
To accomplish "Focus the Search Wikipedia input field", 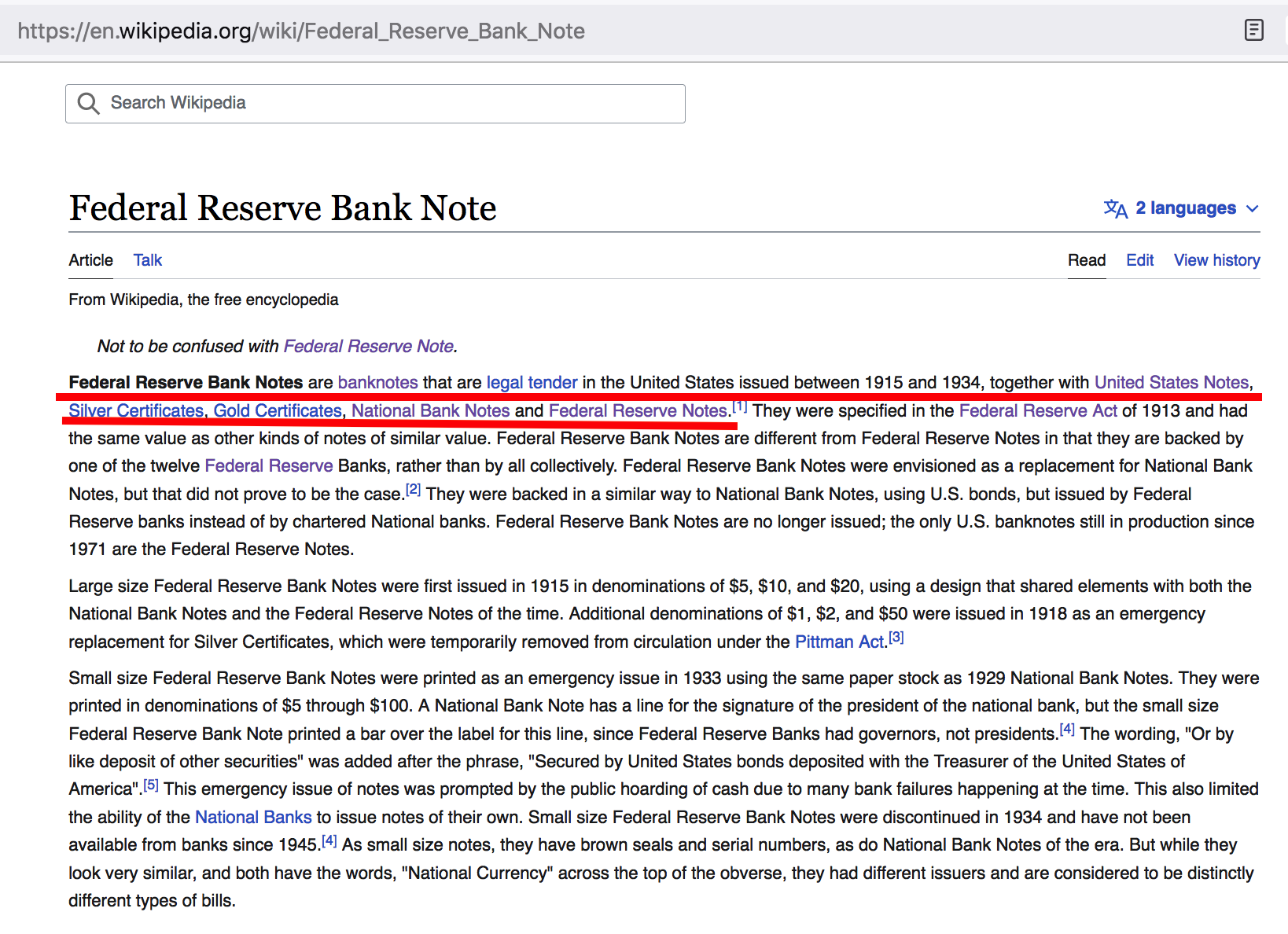I will coord(375,104).
